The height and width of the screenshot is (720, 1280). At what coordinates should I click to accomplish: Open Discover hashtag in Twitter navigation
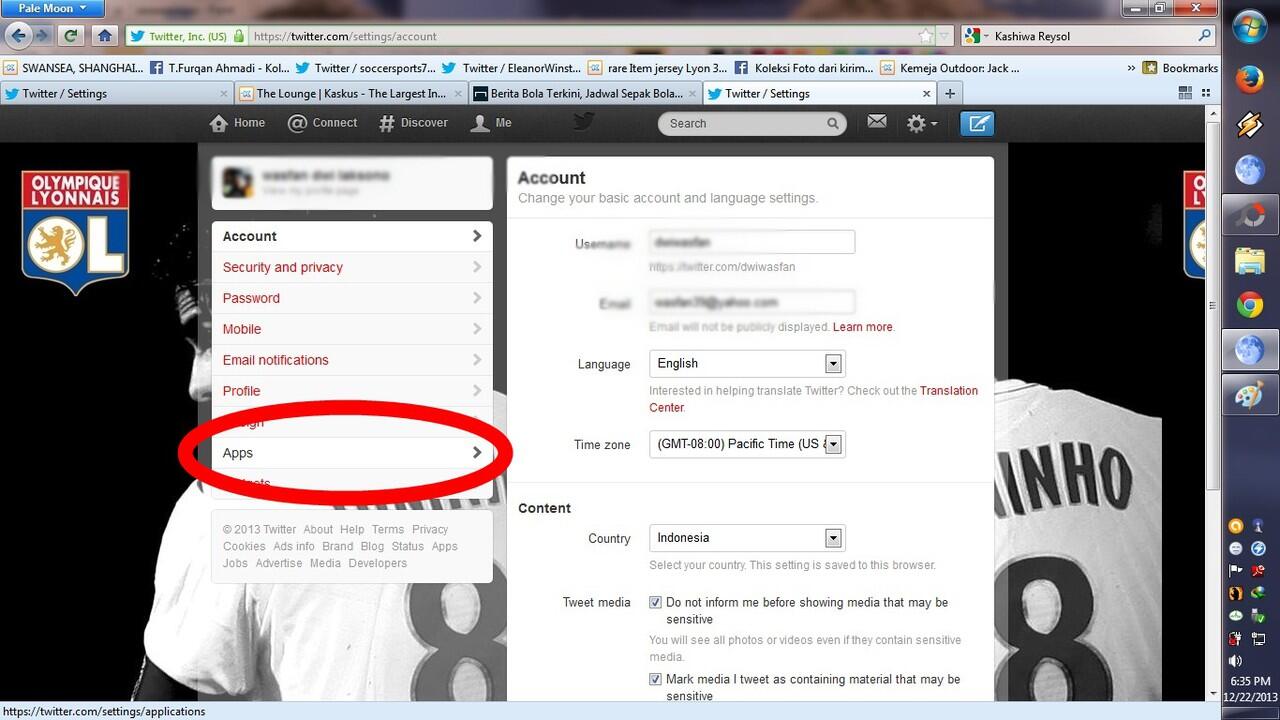click(x=413, y=123)
